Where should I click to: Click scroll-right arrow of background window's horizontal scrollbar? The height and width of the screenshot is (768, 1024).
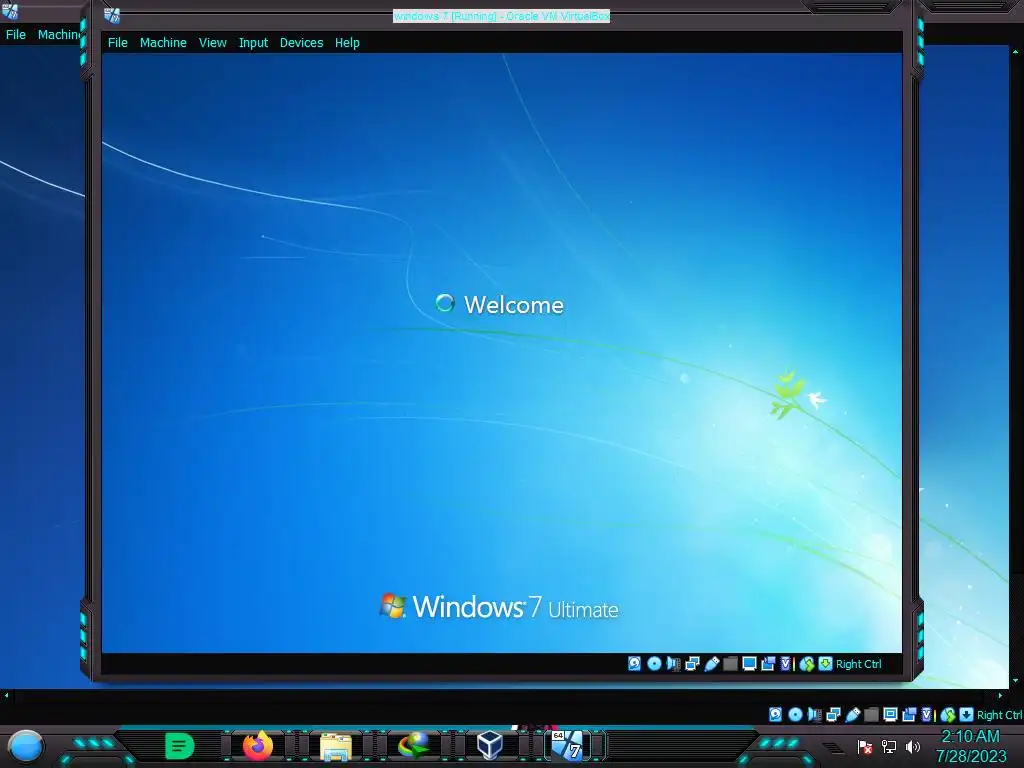coord(1000,696)
